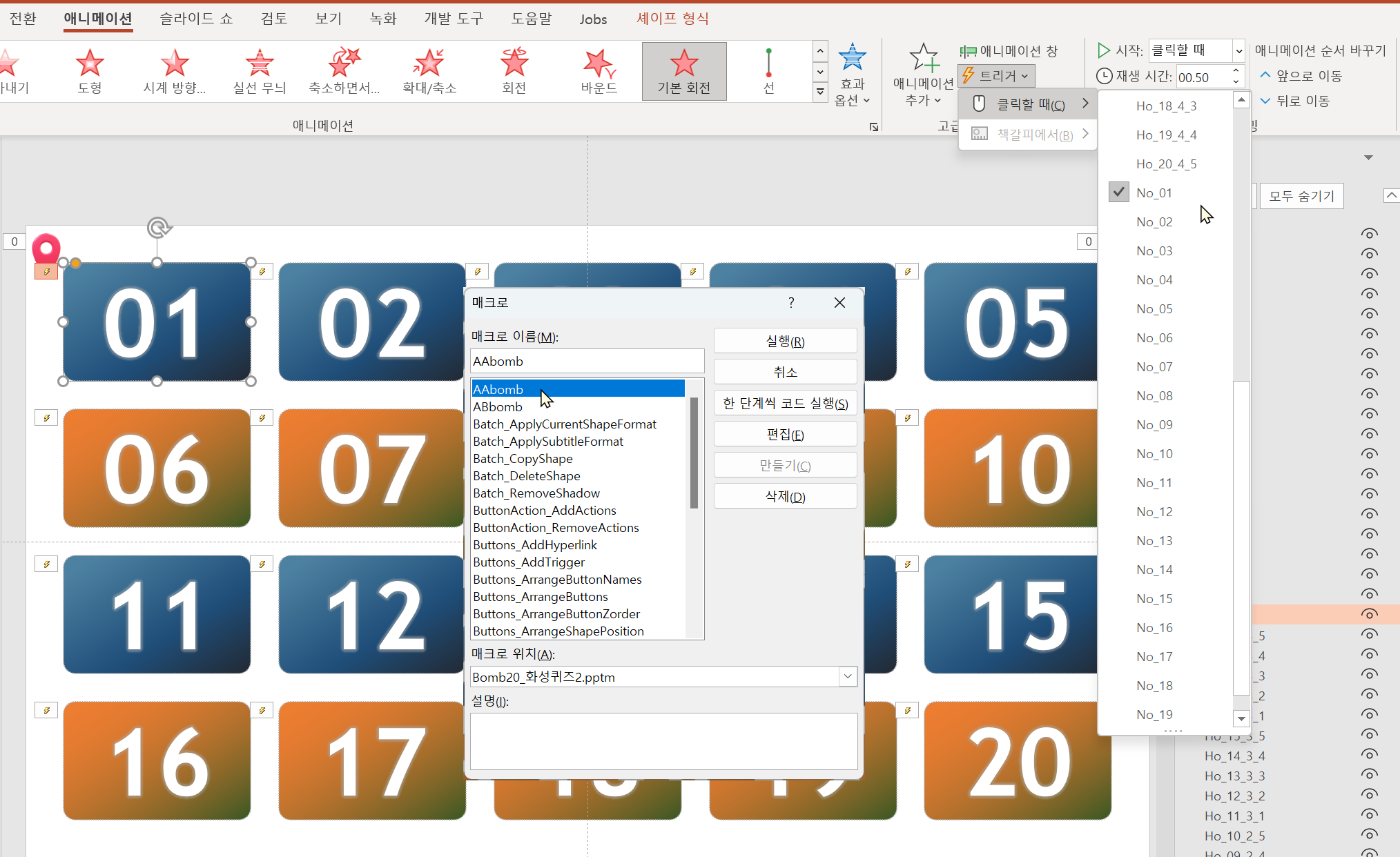Open the Start (시작) timing dropdown
Screen dimensions: 1400x857
point(1238,50)
